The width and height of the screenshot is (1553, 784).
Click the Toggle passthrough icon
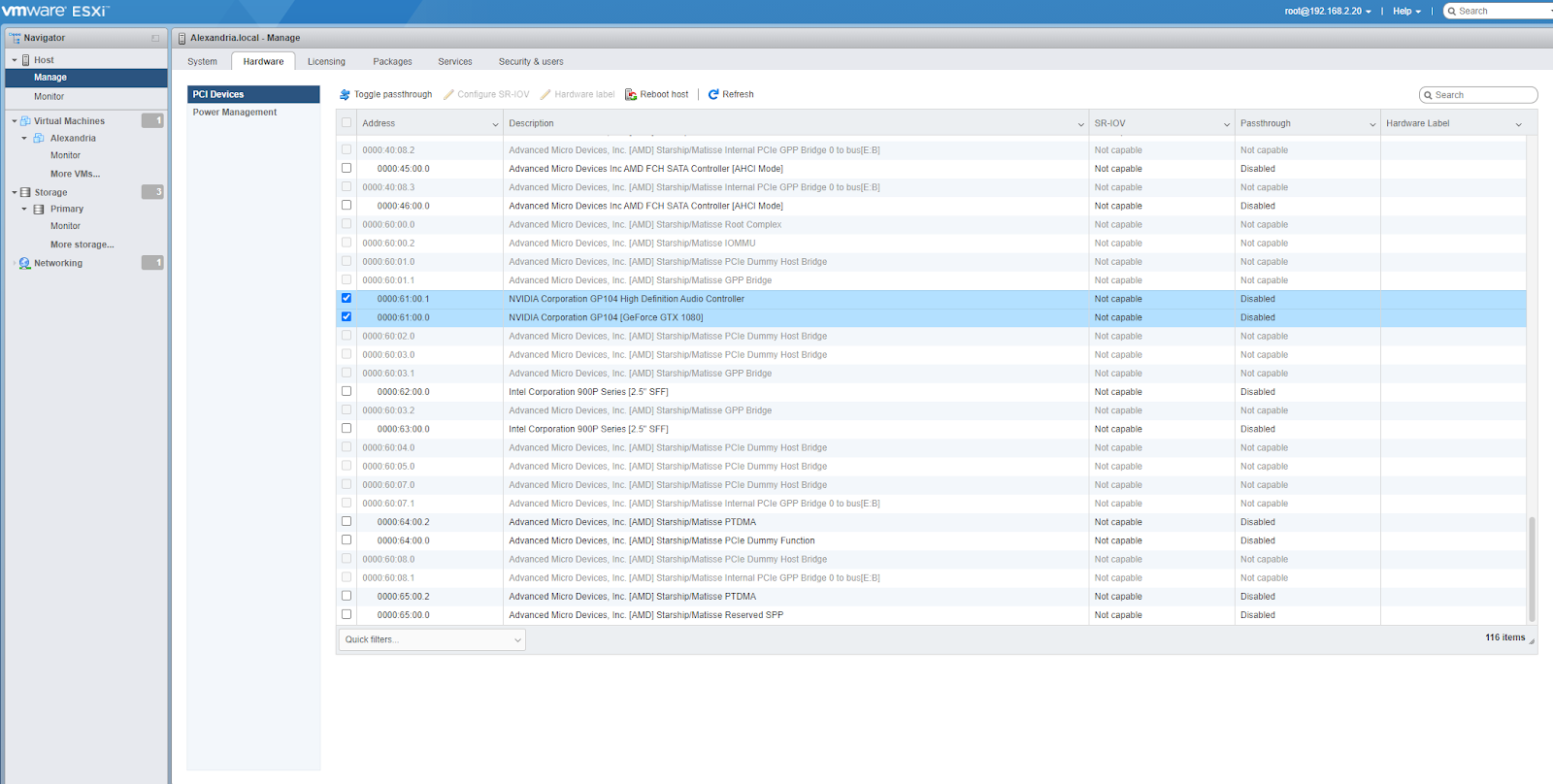(x=345, y=94)
